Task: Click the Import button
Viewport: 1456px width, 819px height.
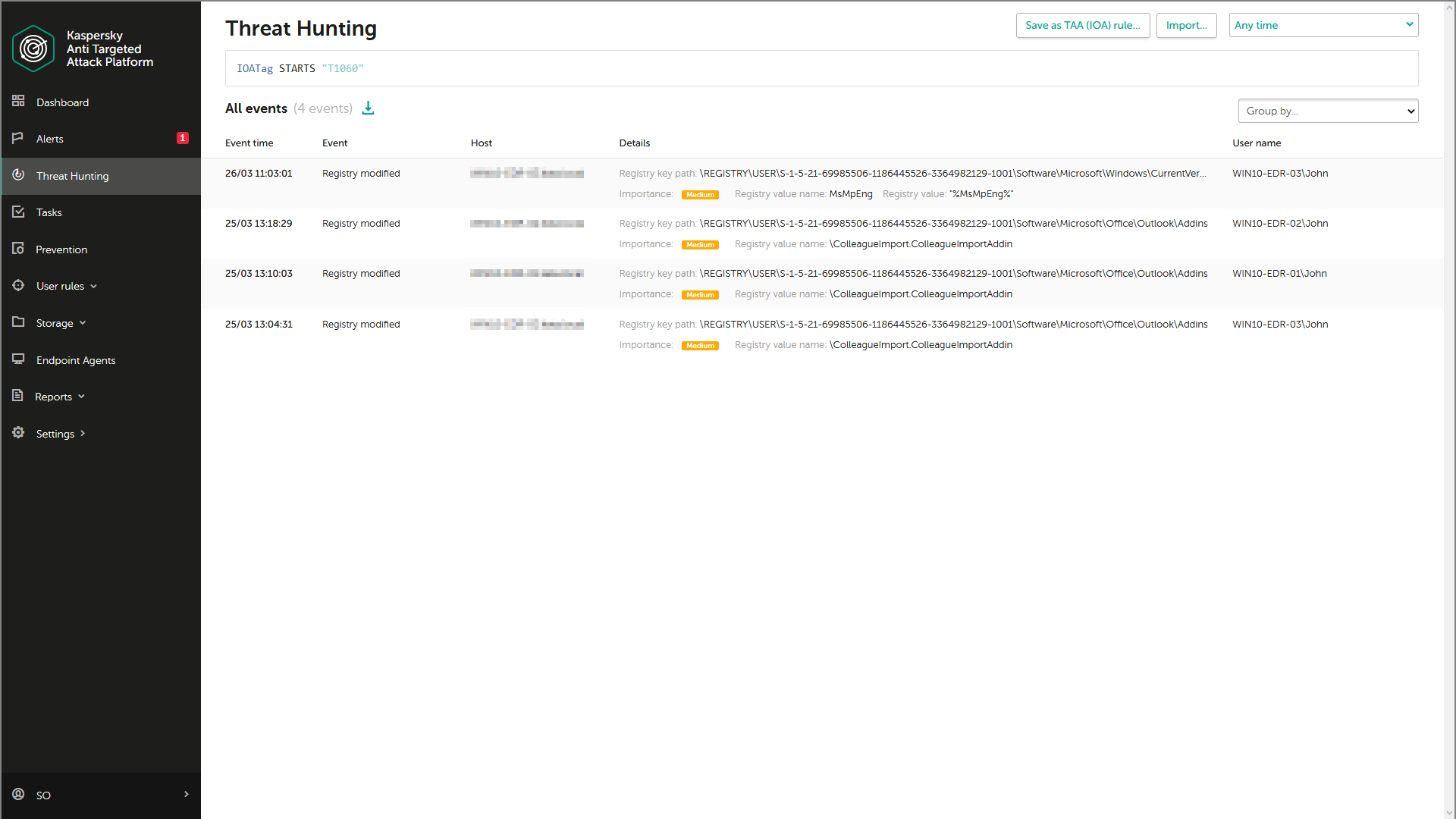Action: 1186,25
